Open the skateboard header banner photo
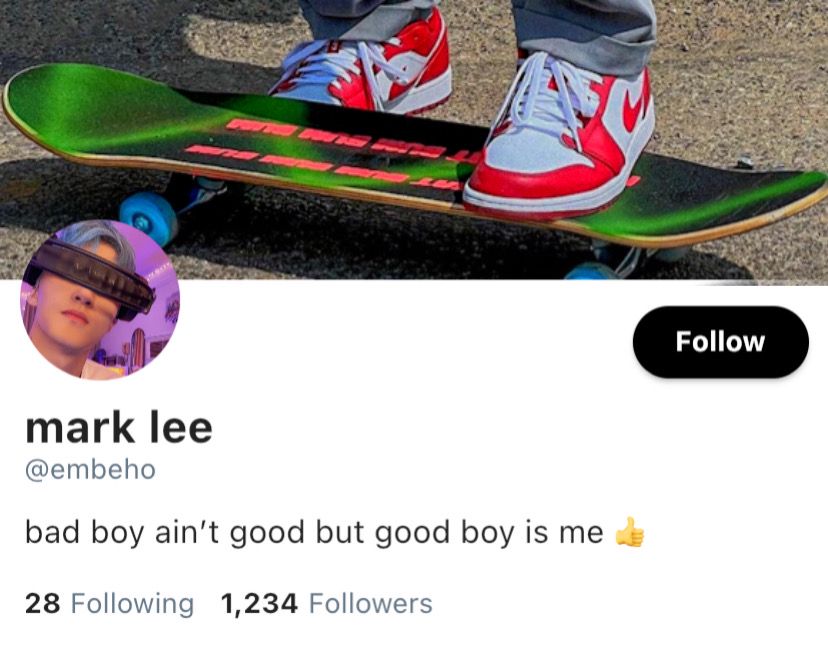This screenshot has width=828, height=664. 414,140
